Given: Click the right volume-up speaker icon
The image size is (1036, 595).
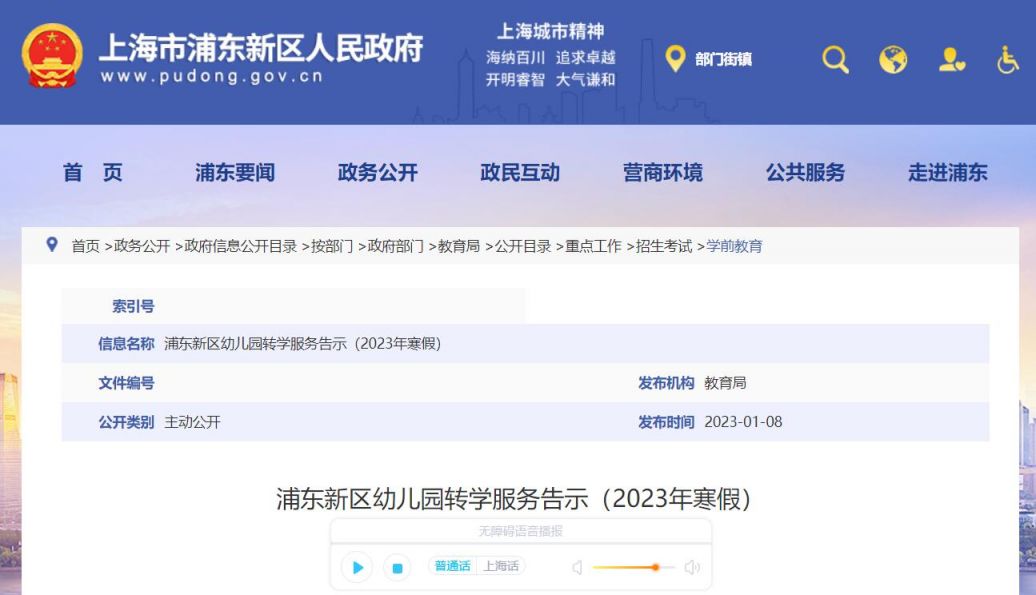Looking at the screenshot, I should tap(691, 566).
